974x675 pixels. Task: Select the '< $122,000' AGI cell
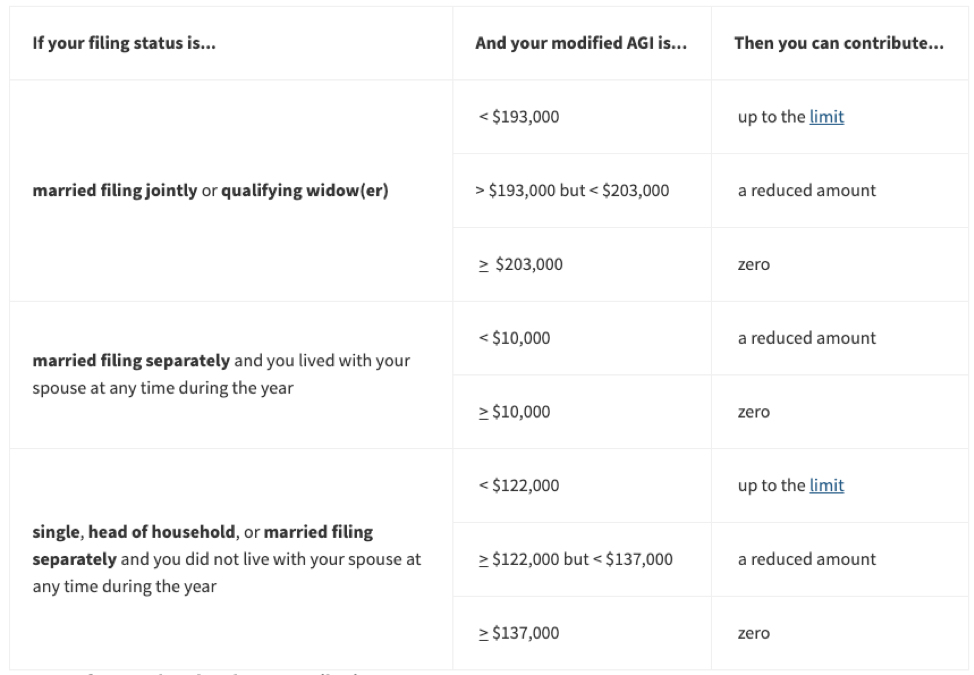(x=582, y=485)
